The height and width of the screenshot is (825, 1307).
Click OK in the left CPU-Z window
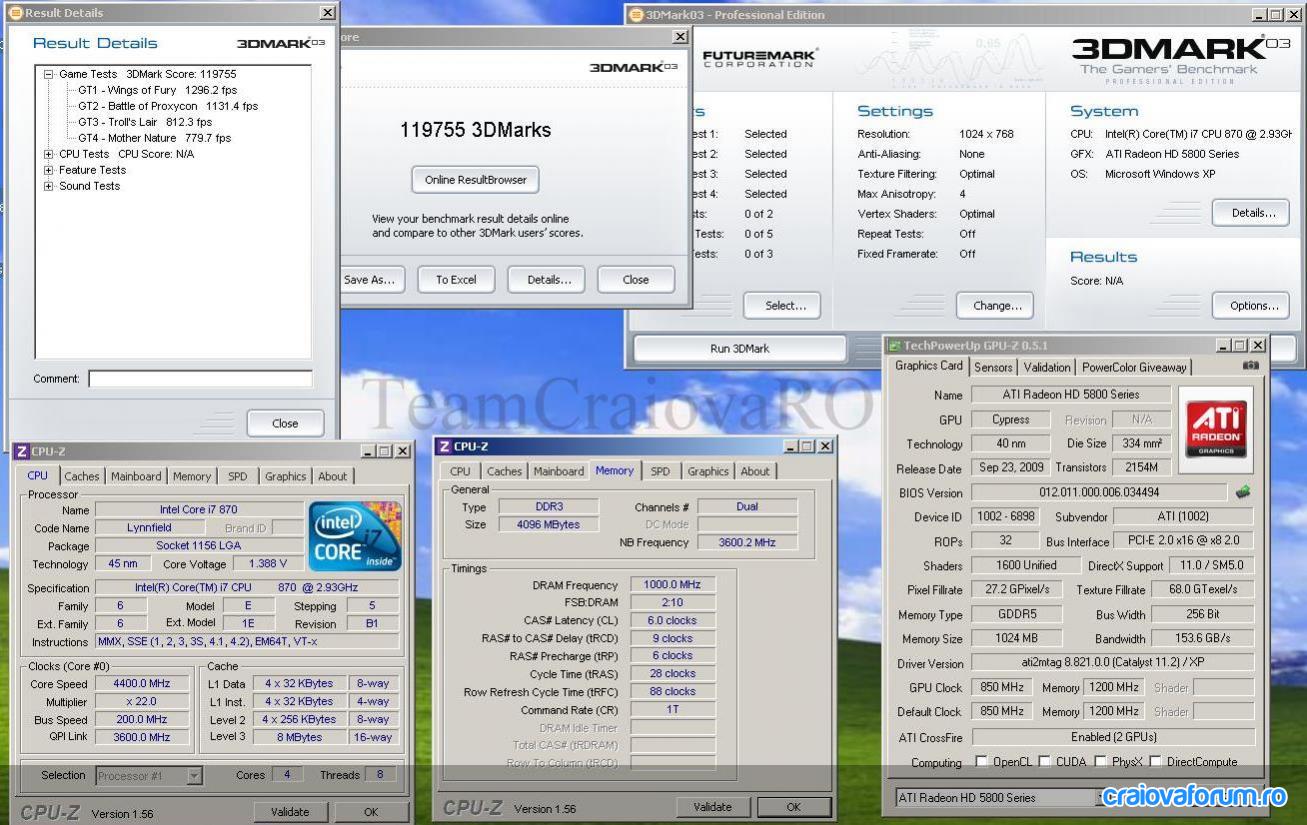pos(371,812)
